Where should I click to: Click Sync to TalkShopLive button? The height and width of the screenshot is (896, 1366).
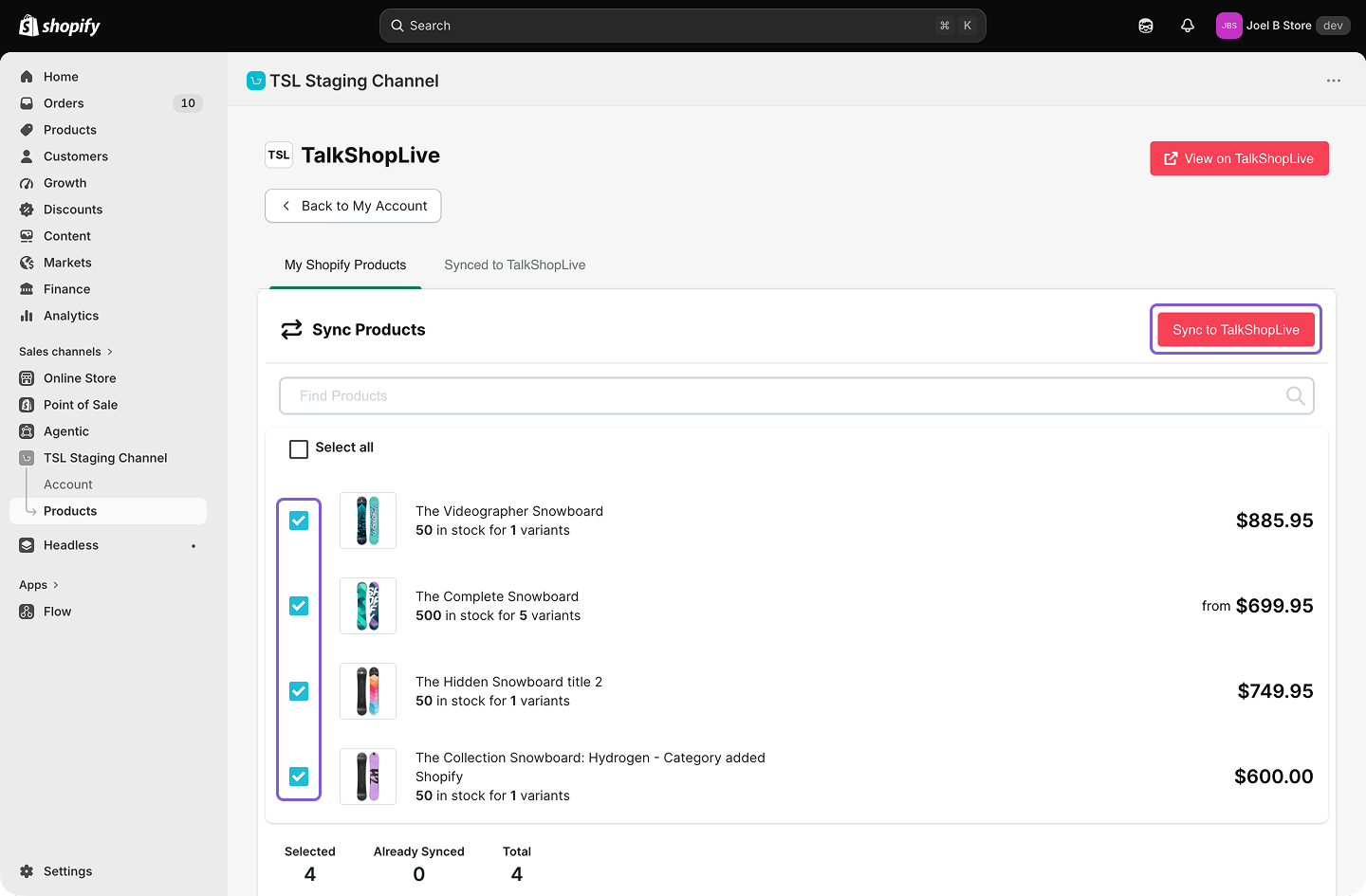pos(1236,329)
